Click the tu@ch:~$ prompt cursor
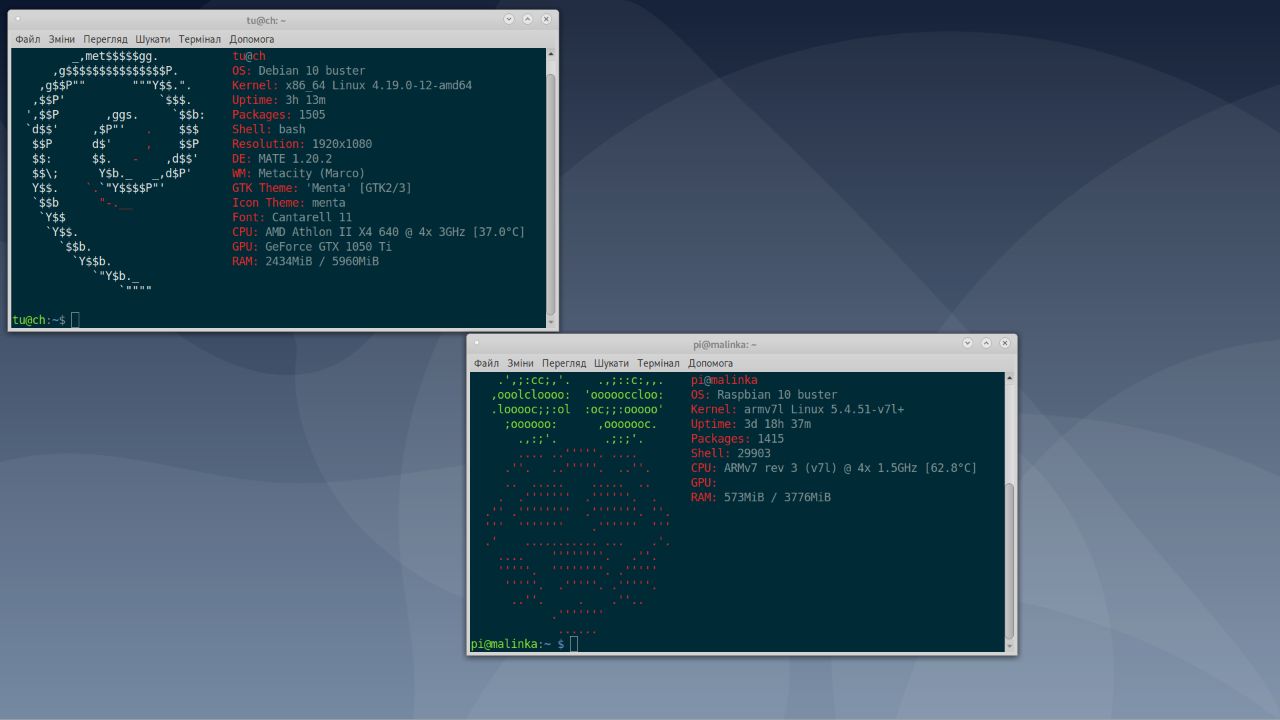The width and height of the screenshot is (1280, 720). click(75, 320)
